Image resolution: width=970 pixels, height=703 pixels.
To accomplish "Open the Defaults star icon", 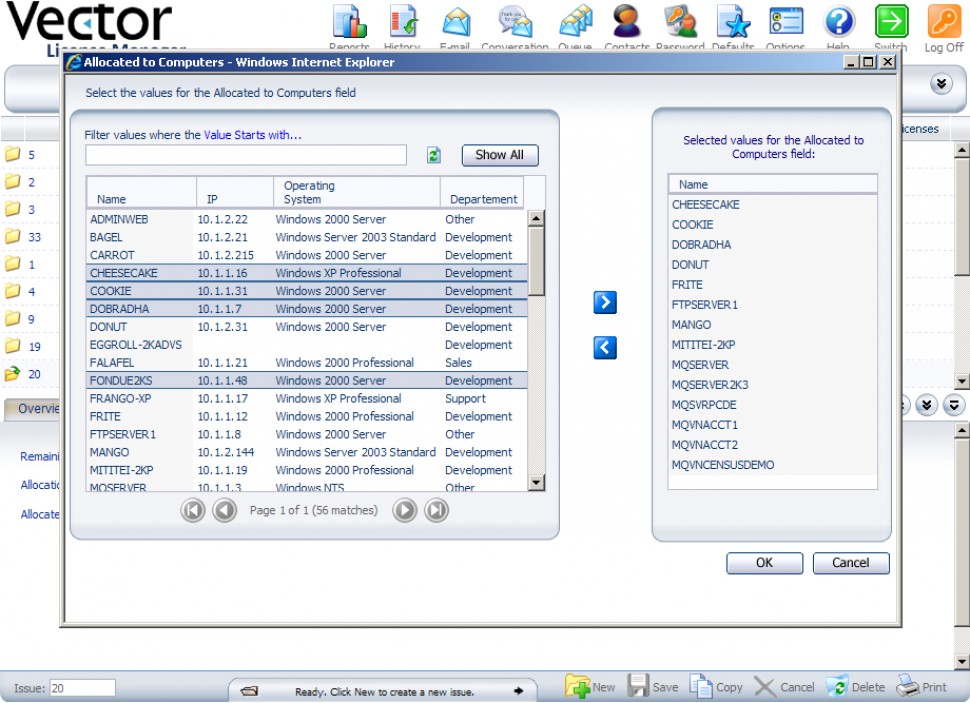I will (733, 22).
